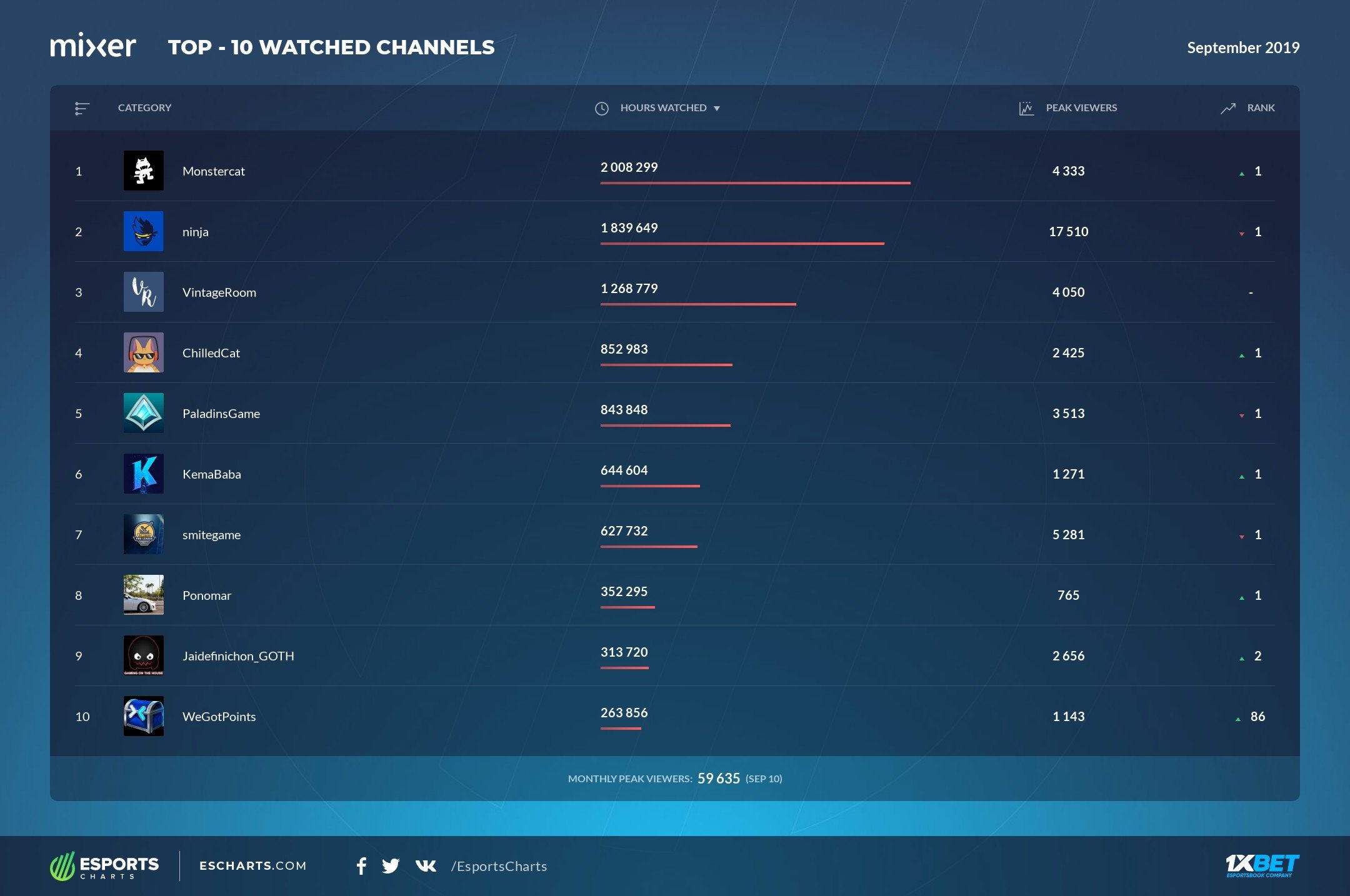Click the monthly peak viewers 59 635
1350x896 pixels.
pyautogui.click(x=719, y=779)
